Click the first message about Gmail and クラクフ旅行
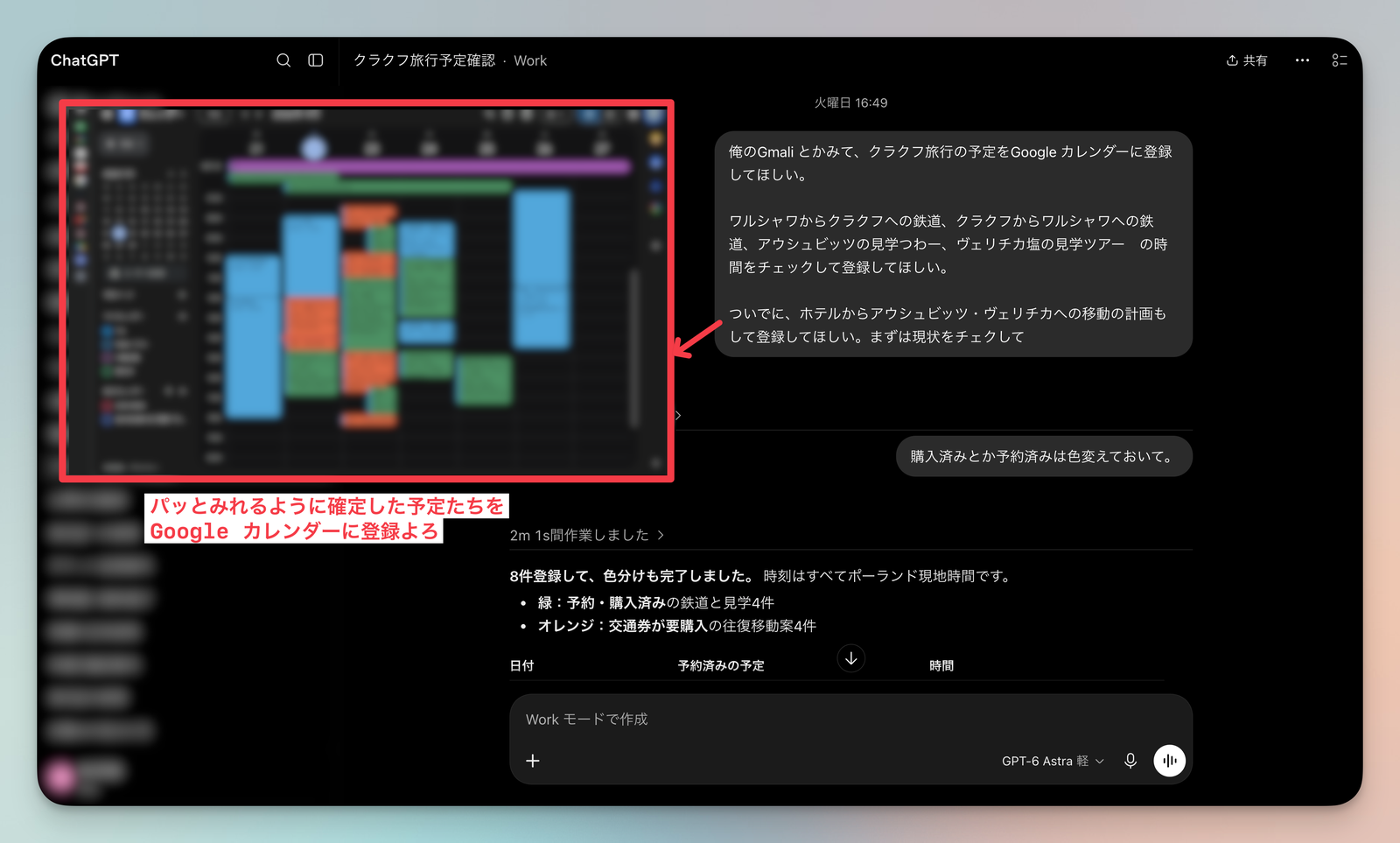This screenshot has height=843, width=1400. tap(953, 244)
